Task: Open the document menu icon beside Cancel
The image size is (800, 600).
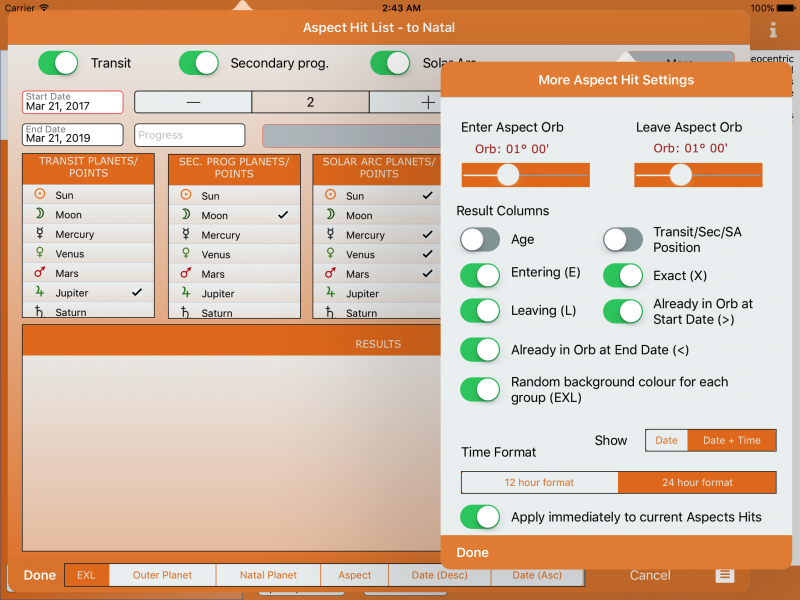Action: tap(724, 575)
